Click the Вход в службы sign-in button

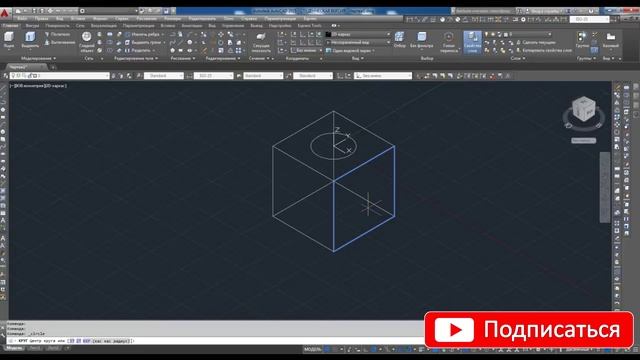pyautogui.click(x=545, y=11)
